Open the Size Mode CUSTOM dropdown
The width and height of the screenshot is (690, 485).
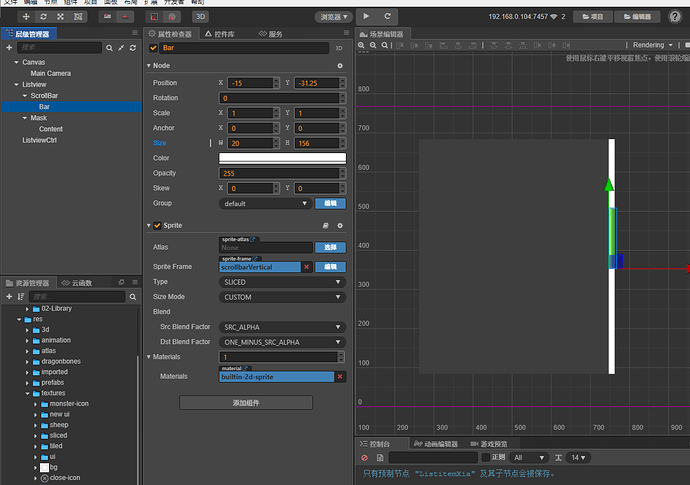pos(282,297)
